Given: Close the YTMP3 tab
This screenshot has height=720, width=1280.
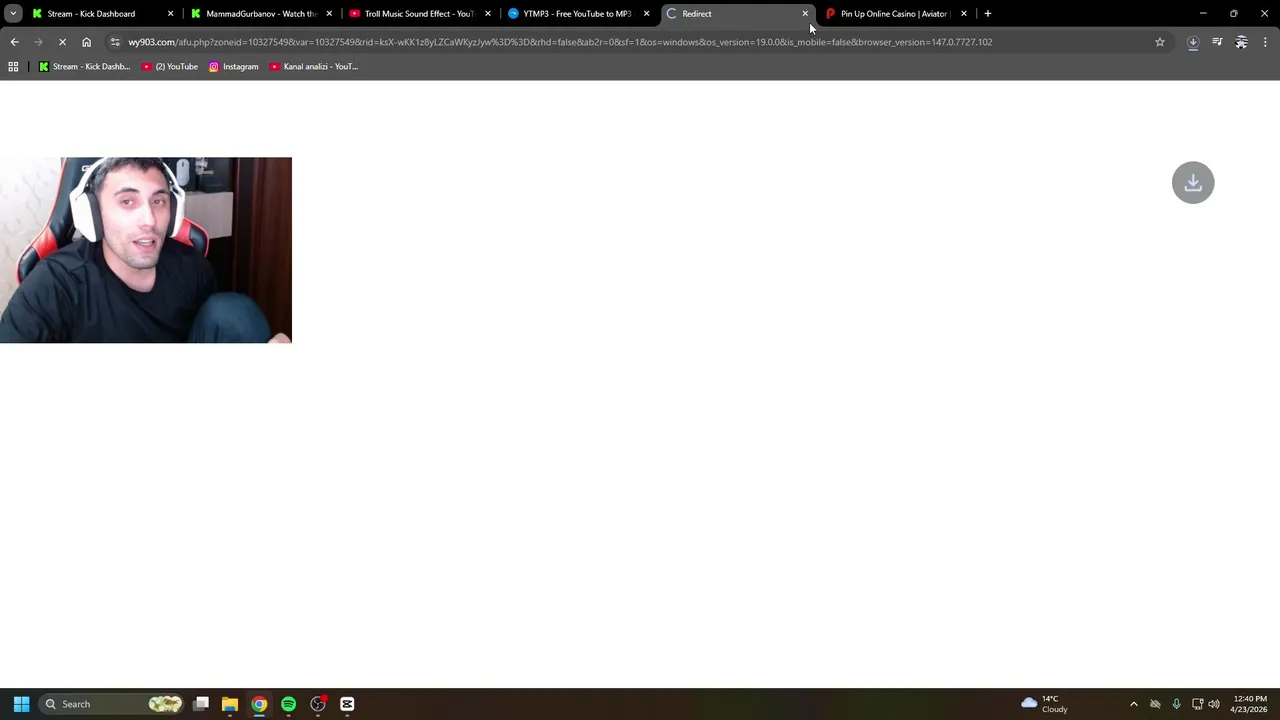Looking at the screenshot, I should click(x=646, y=14).
